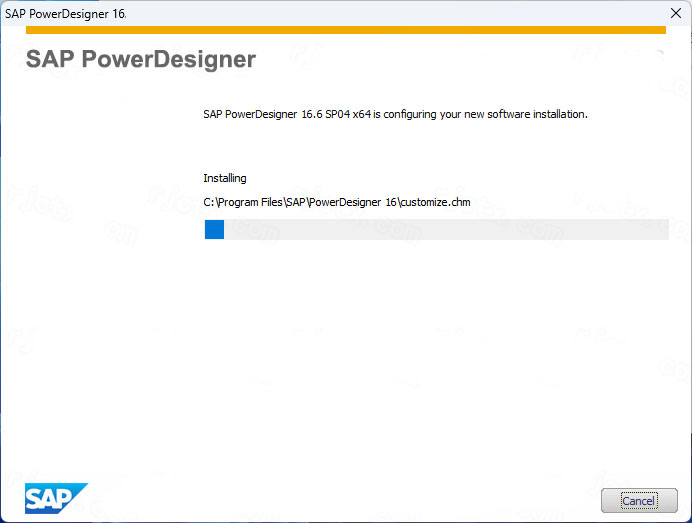
Task: Click the window title text SAP PowerDesigner 16
Action: pyautogui.click(x=65, y=14)
